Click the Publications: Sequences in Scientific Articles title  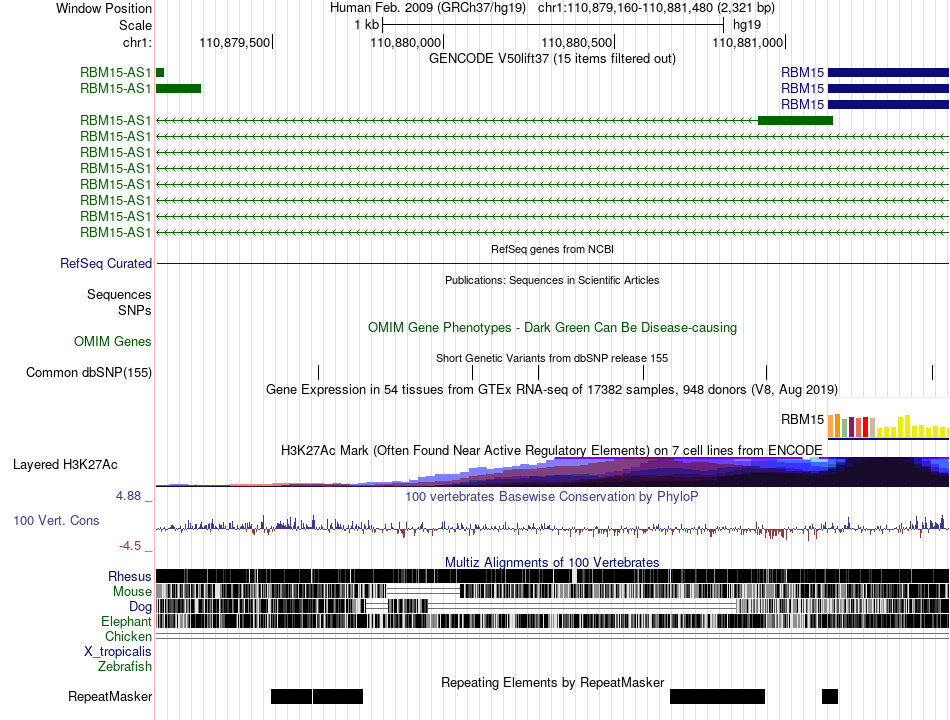click(552, 280)
